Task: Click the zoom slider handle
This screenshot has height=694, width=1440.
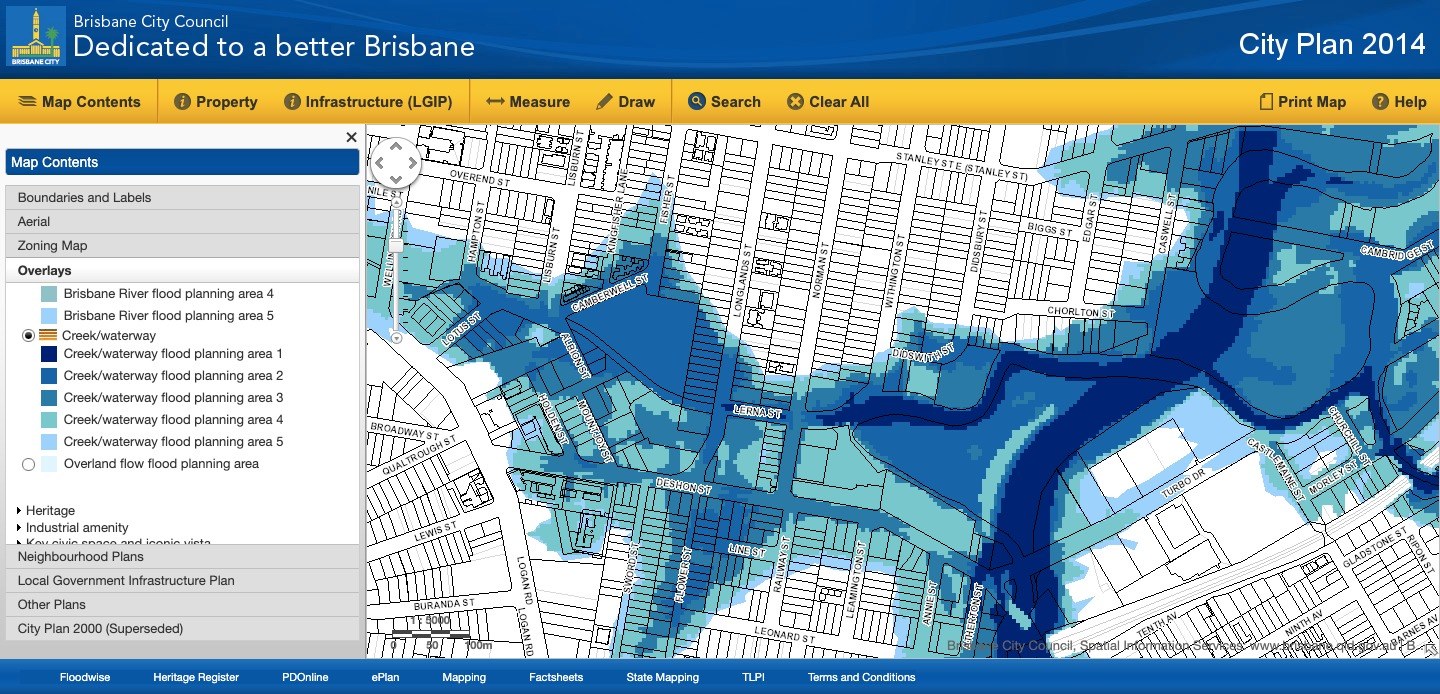Action: pyautogui.click(x=396, y=245)
